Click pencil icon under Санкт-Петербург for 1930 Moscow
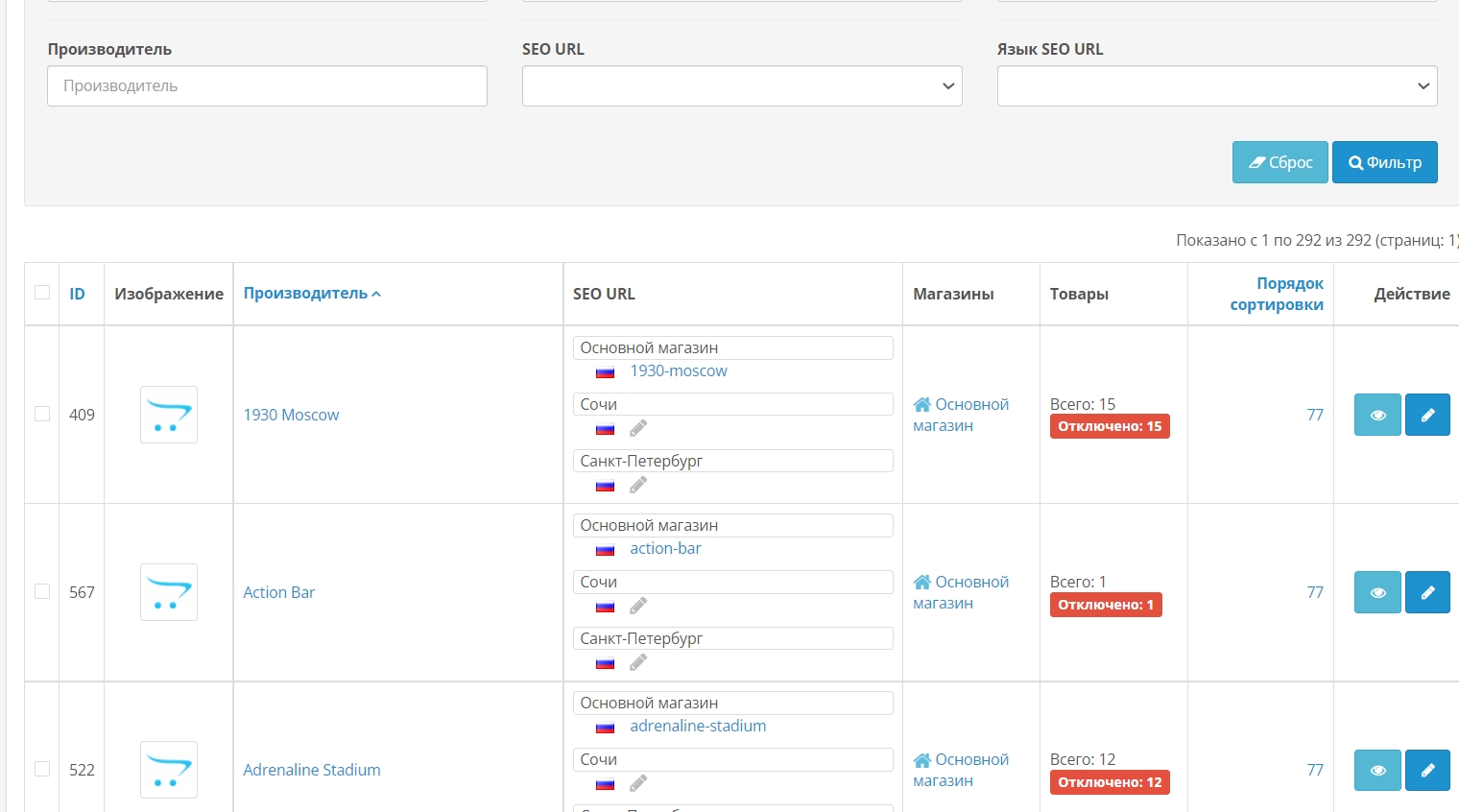 pos(638,485)
